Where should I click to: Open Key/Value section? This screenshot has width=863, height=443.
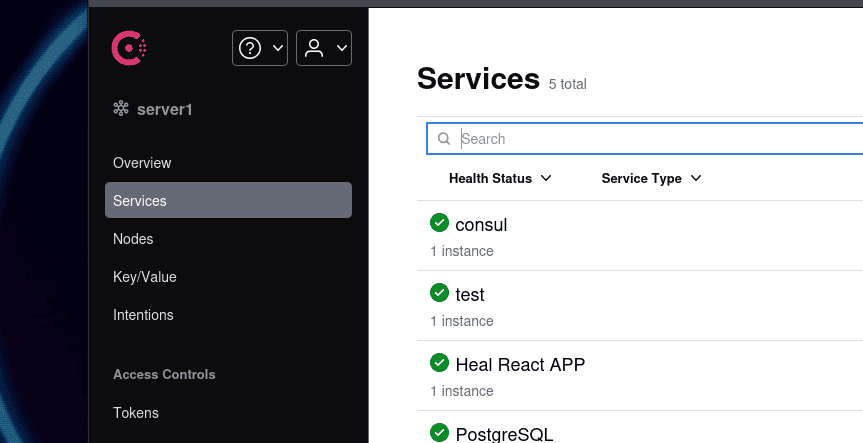pos(145,277)
